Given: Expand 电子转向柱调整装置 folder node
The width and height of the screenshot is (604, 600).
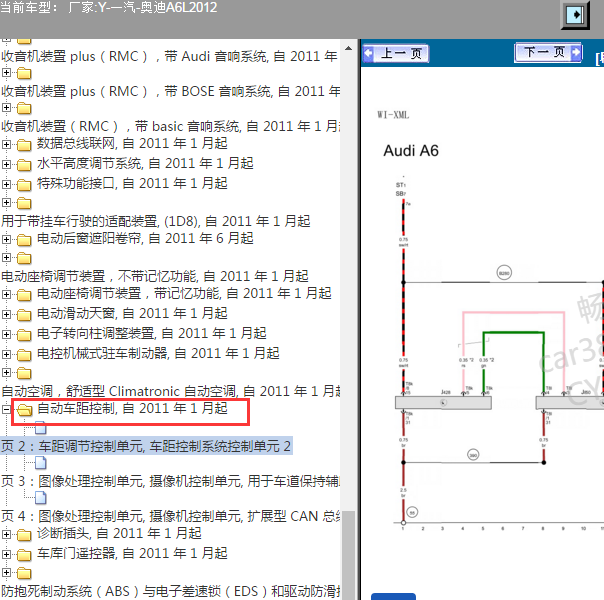Looking at the screenshot, I should (x=6, y=335).
